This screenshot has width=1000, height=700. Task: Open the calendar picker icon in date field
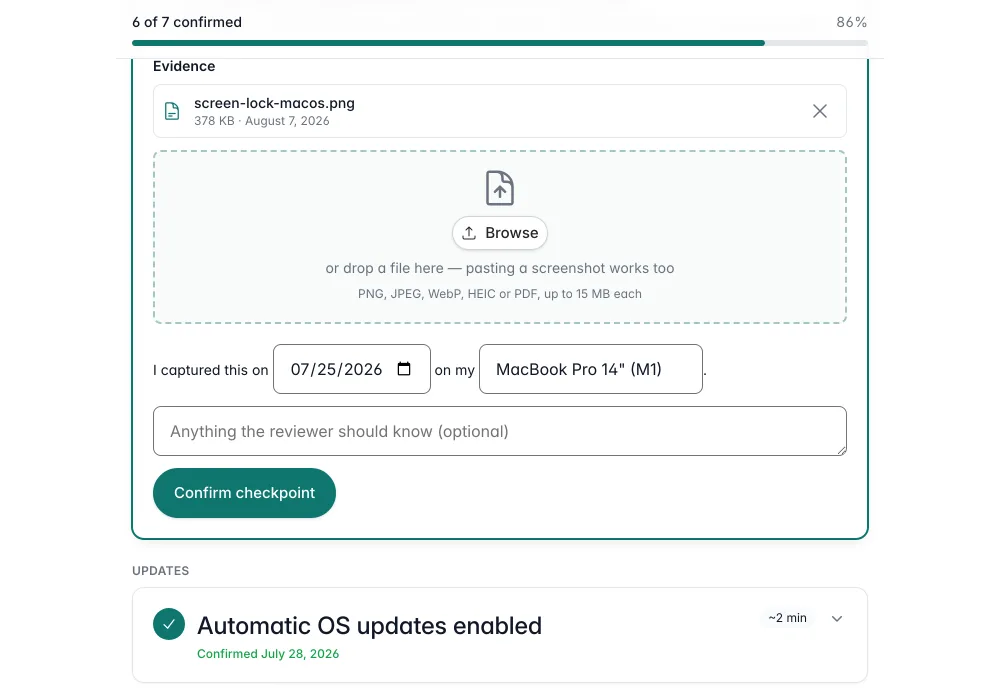(404, 368)
